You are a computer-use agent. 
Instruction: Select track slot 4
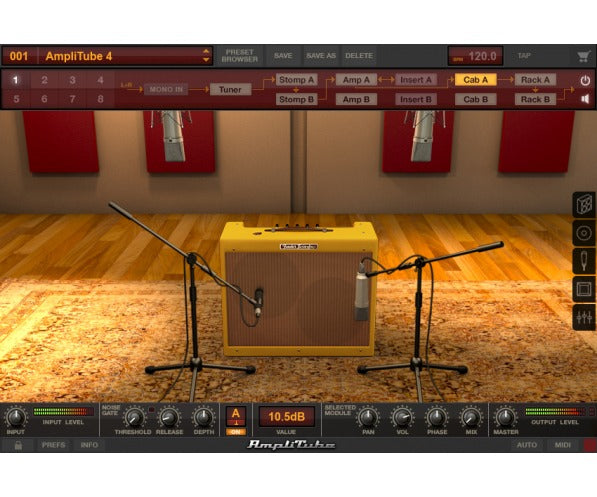(x=101, y=80)
